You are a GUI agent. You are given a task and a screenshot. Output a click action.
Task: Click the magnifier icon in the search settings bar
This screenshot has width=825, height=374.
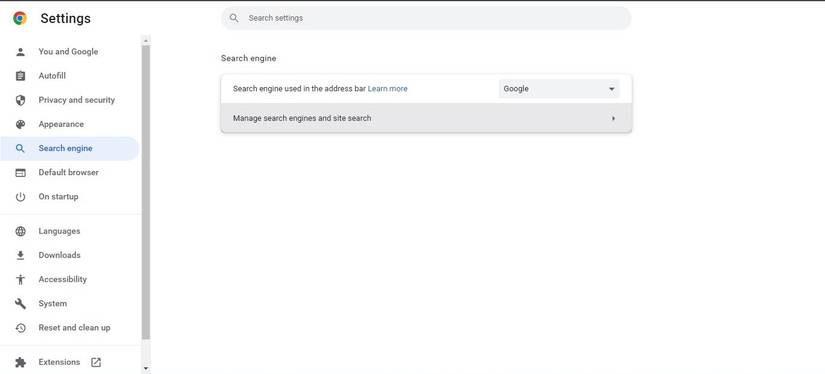(234, 18)
